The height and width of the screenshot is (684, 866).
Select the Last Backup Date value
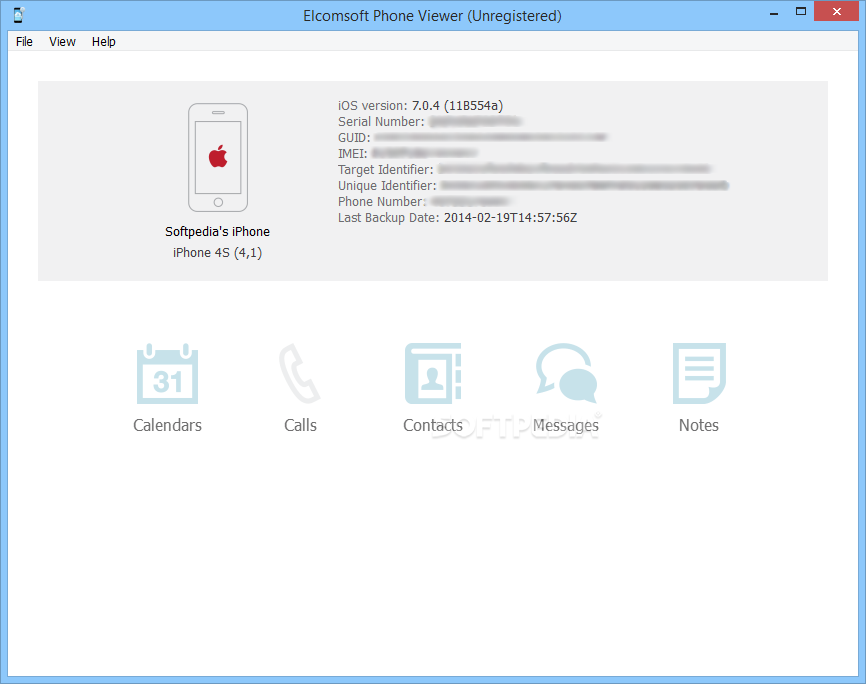[510, 218]
